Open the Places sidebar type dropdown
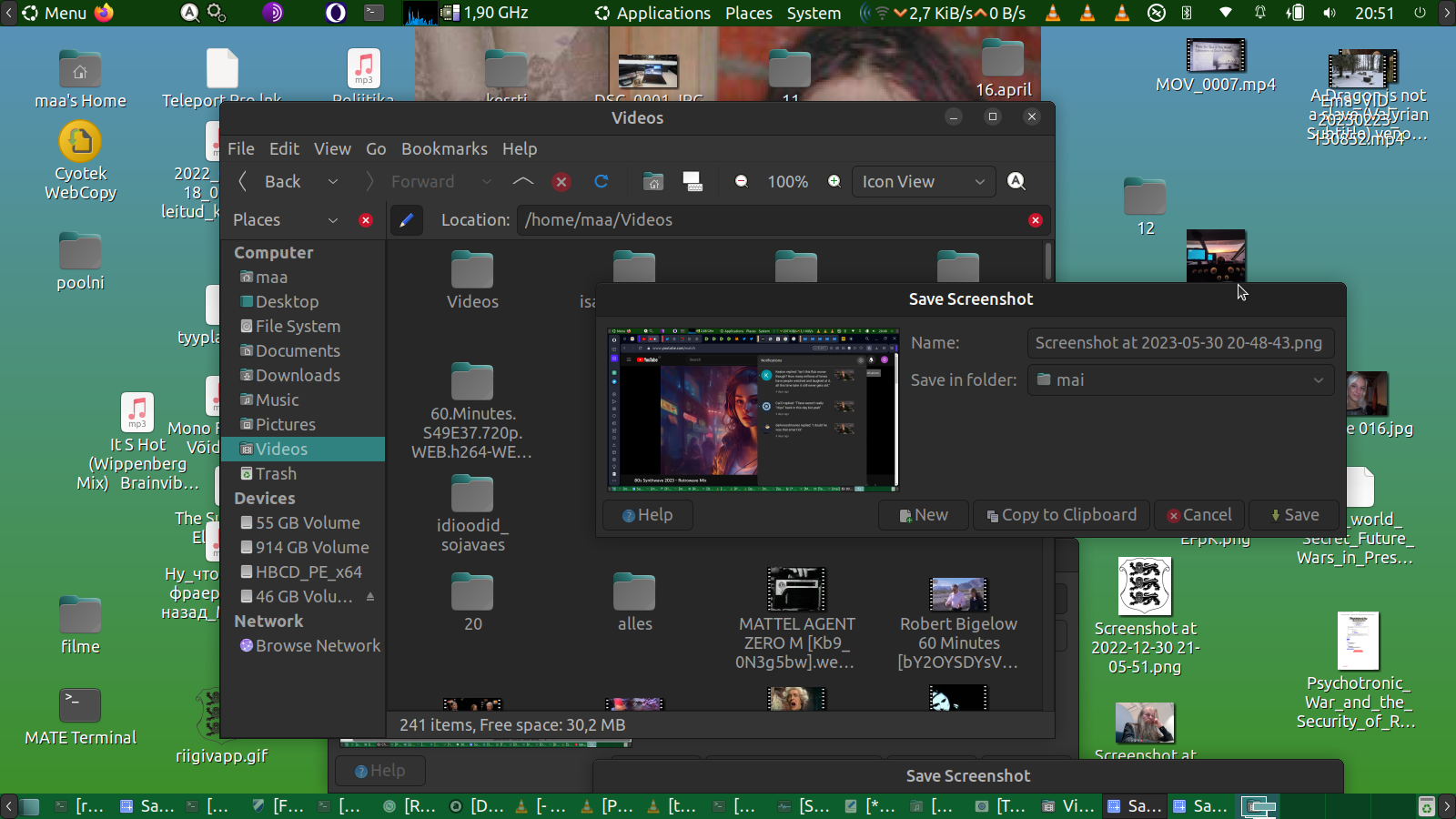Viewport: 1456px width, 819px height. tap(285, 220)
